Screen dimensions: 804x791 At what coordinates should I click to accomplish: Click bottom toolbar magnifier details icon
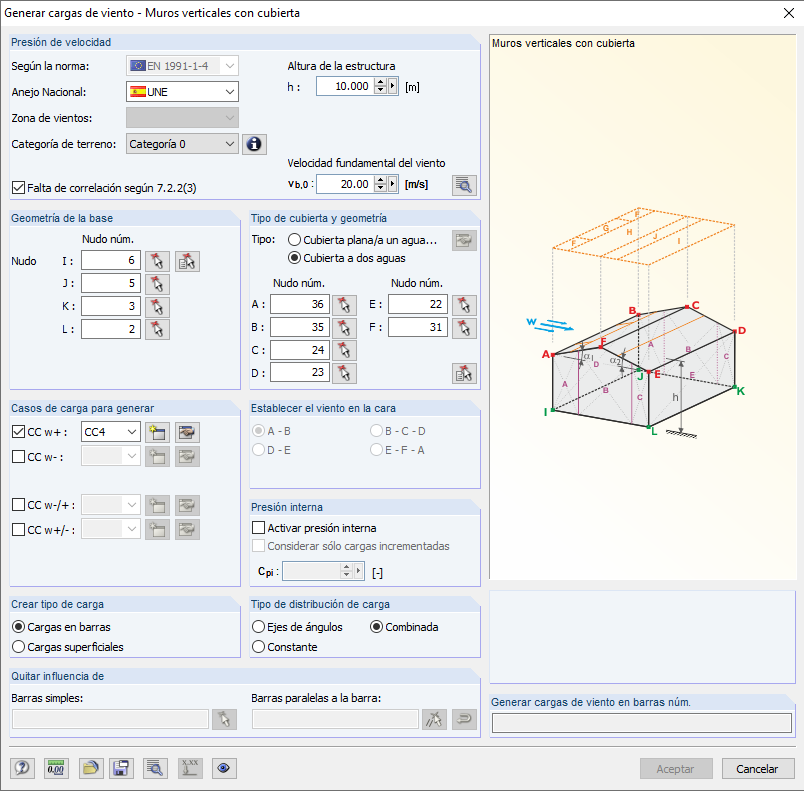click(x=155, y=768)
